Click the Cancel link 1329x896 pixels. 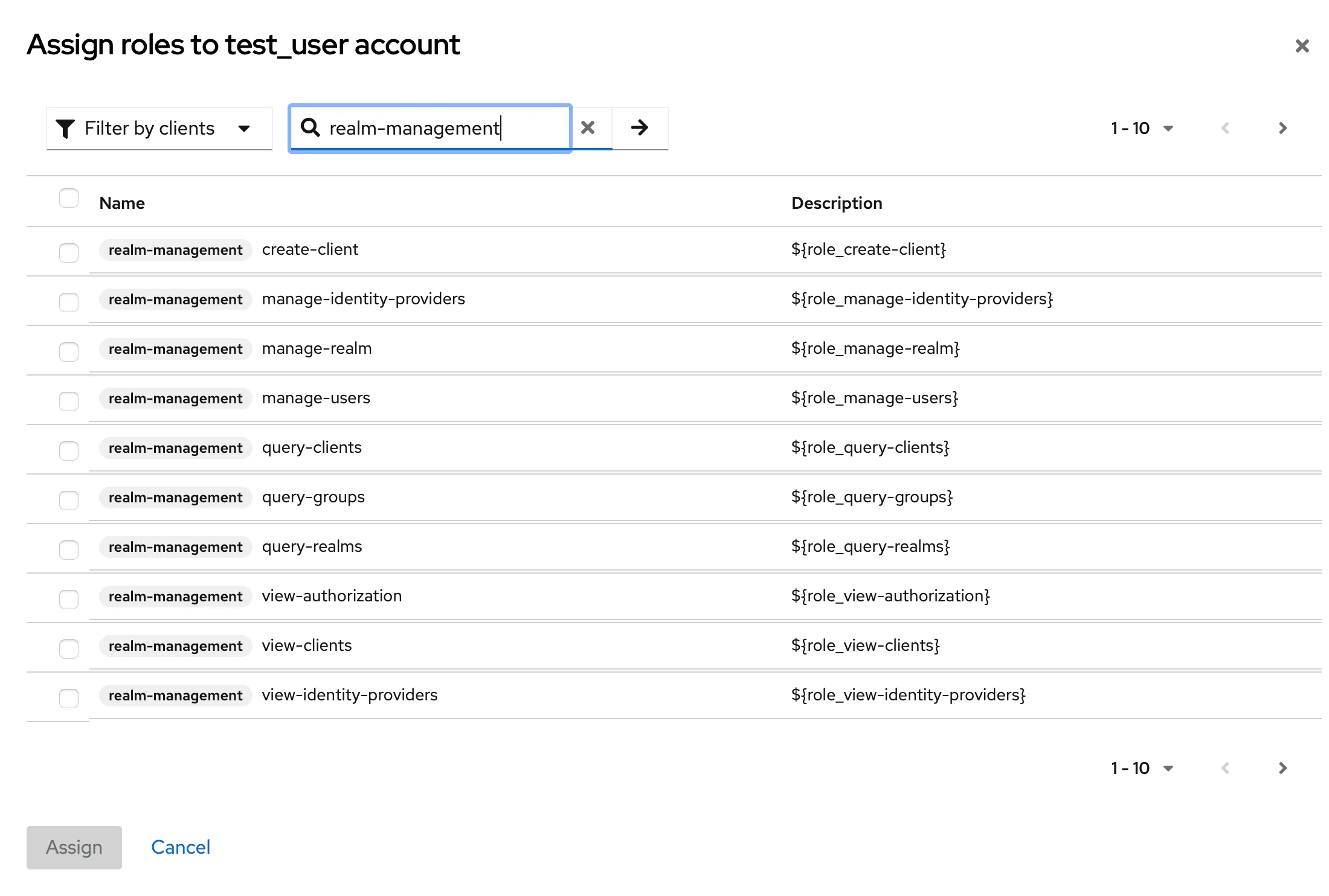181,847
